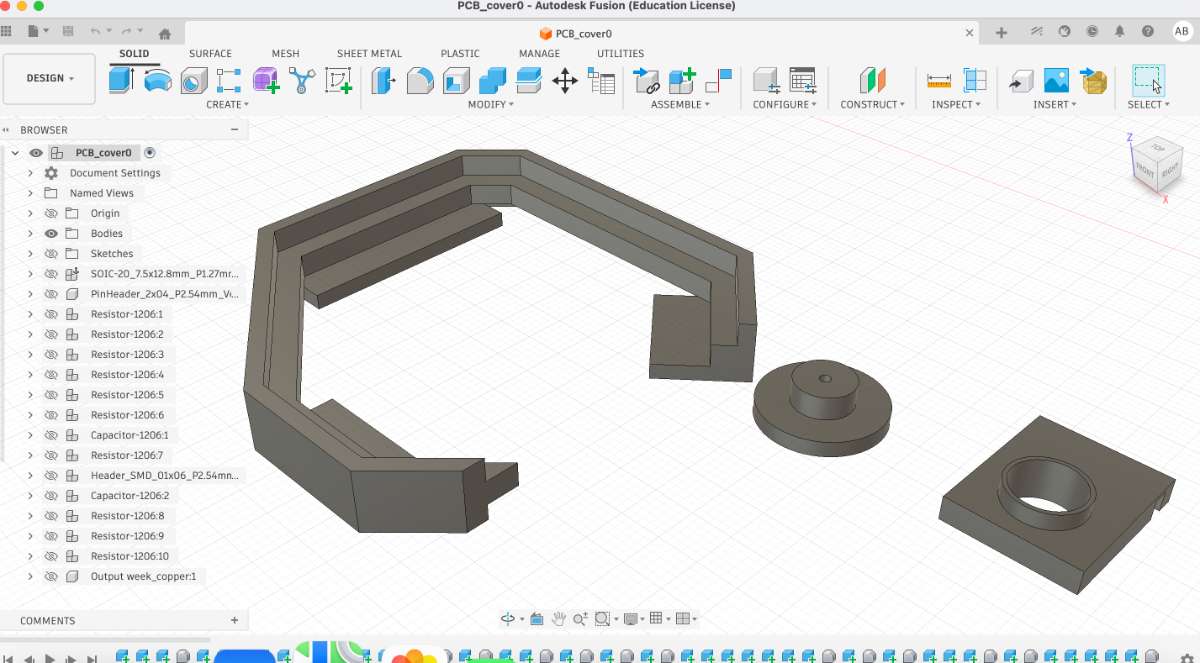Image resolution: width=1200 pixels, height=663 pixels.
Task: Click timeline go-to-start button
Action: tap(7, 658)
